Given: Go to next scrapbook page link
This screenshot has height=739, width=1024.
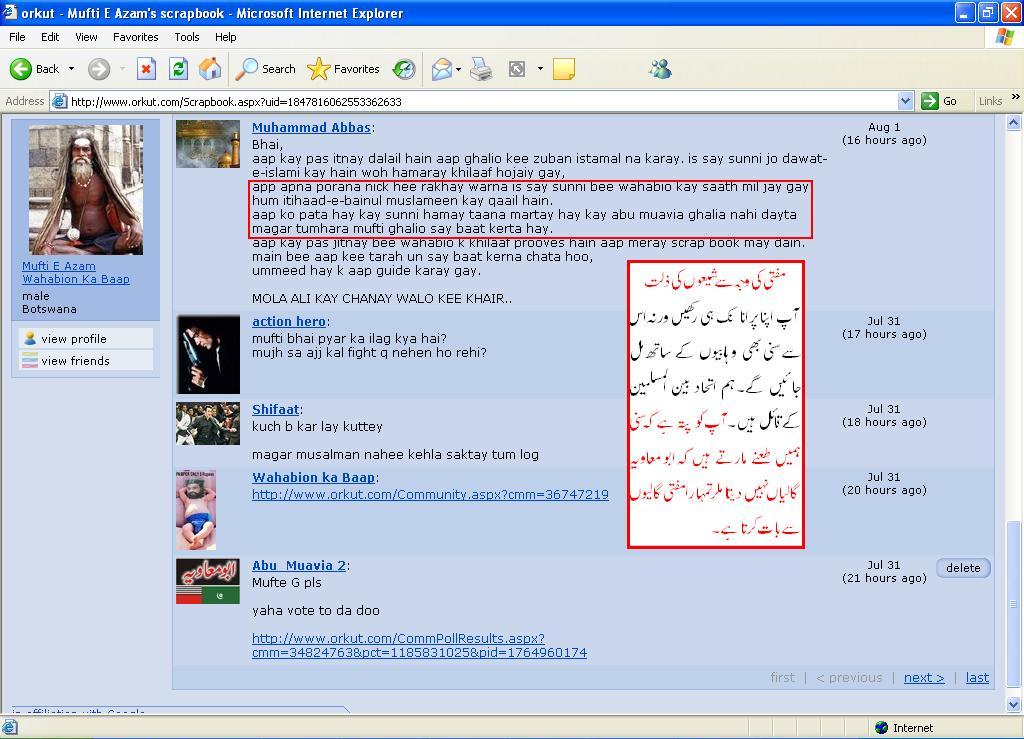Looking at the screenshot, I should click(923, 678).
